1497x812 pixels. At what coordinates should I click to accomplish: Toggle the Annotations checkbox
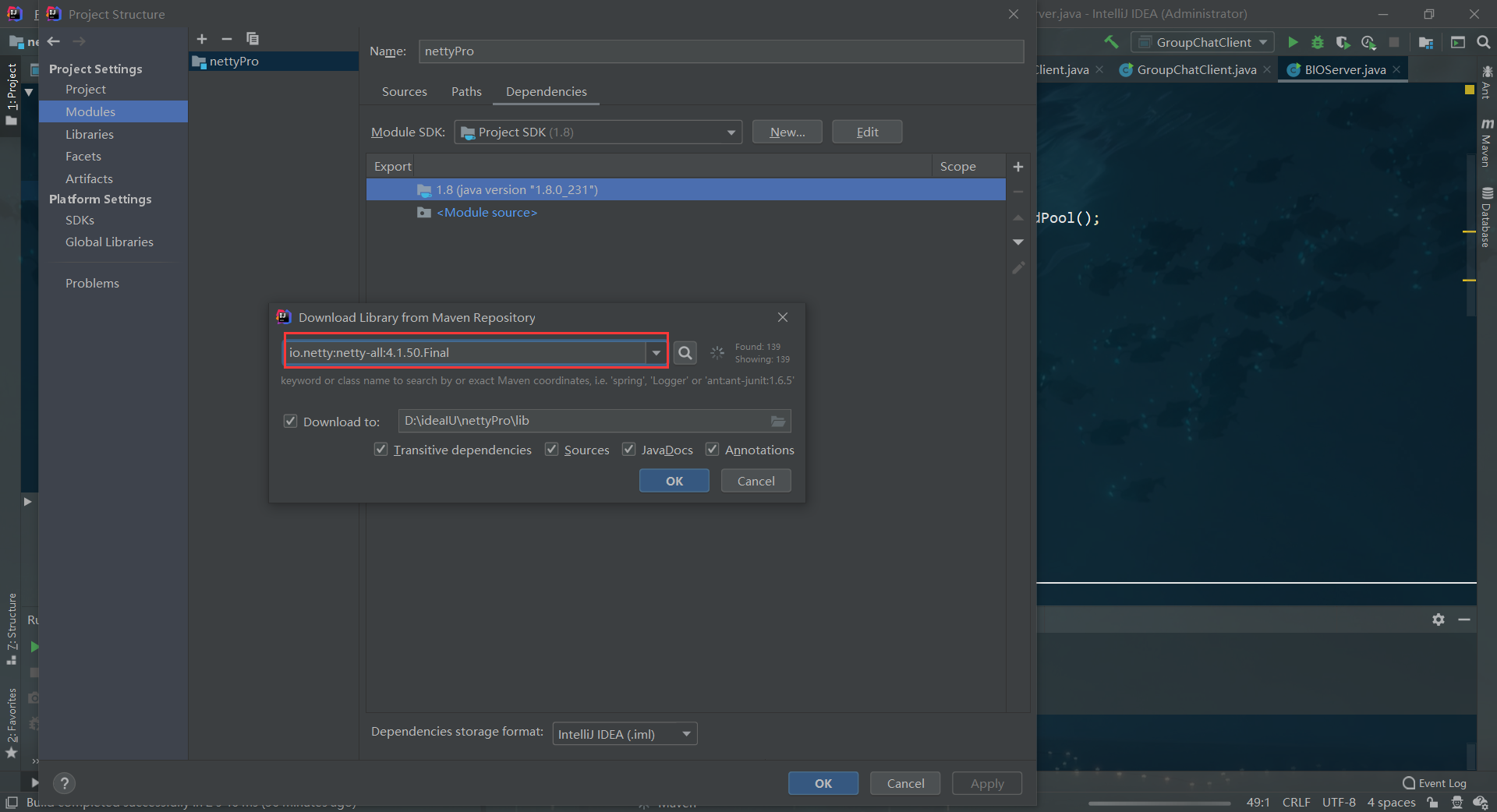point(712,450)
